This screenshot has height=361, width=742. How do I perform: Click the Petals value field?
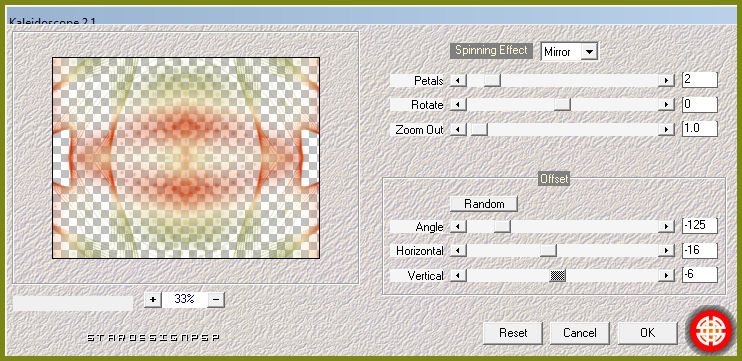click(x=700, y=80)
